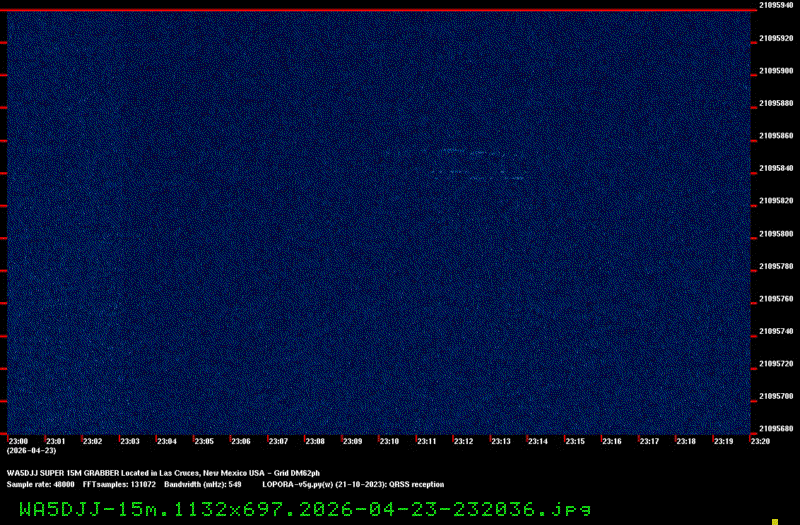Screen dimensions: 800x525
Task: Select the 23:04 time axis label
Action: [x=167, y=441]
